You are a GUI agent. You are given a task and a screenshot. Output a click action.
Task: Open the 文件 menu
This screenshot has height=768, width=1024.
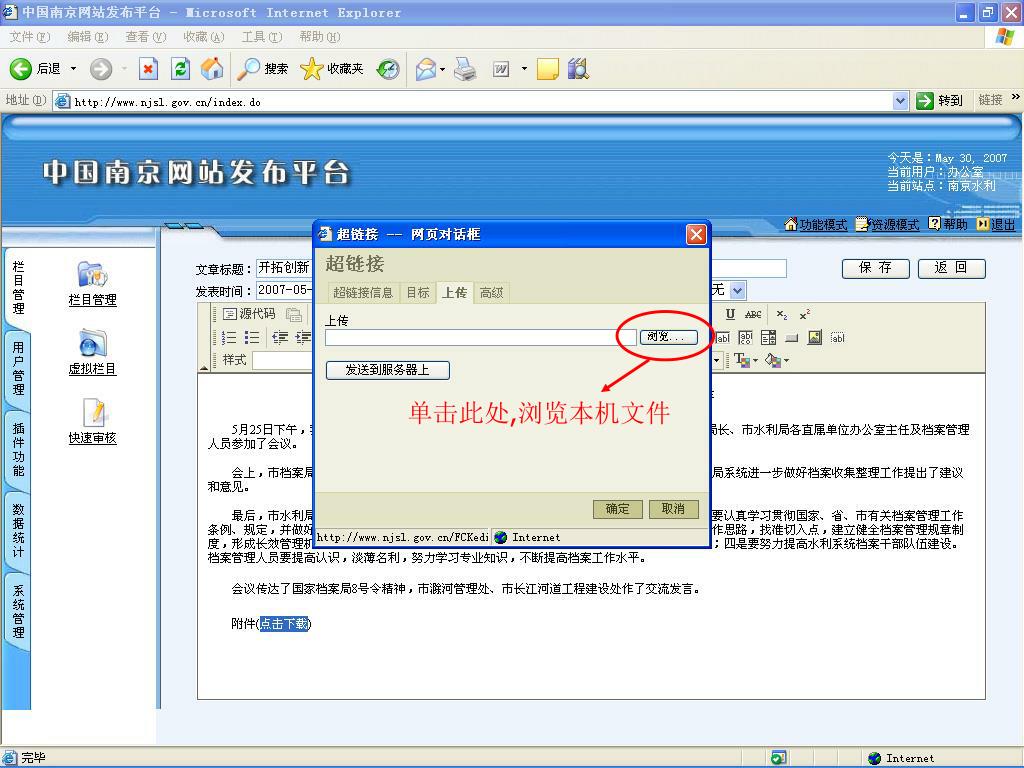click(29, 37)
